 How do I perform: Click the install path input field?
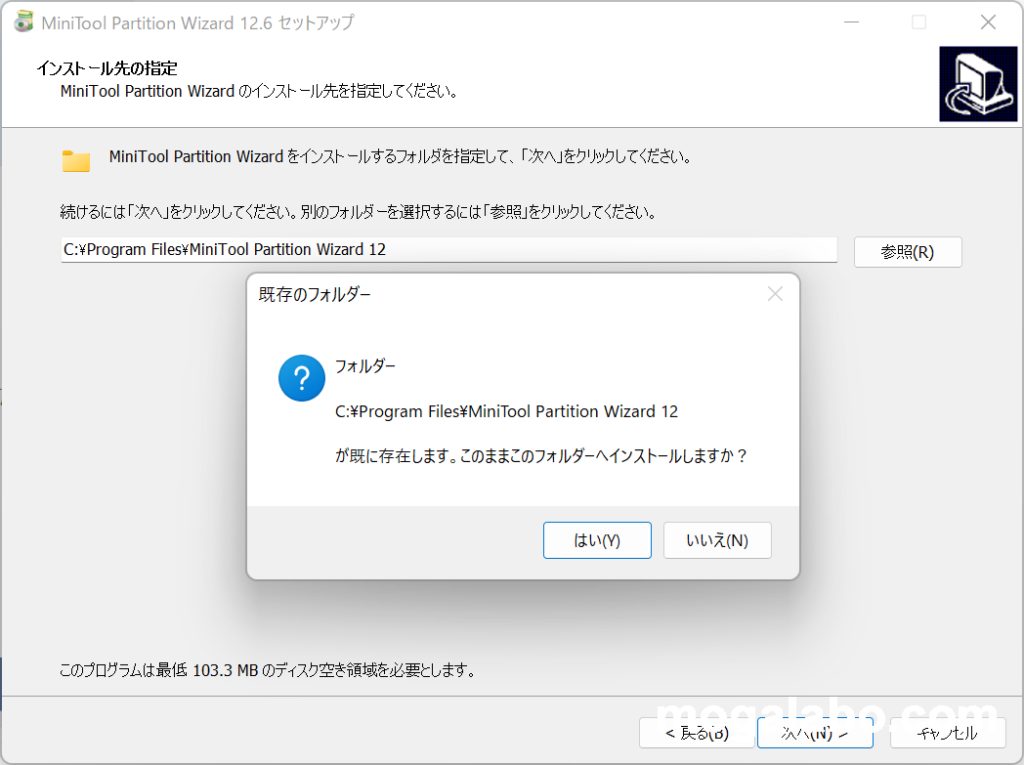pyautogui.click(x=448, y=250)
